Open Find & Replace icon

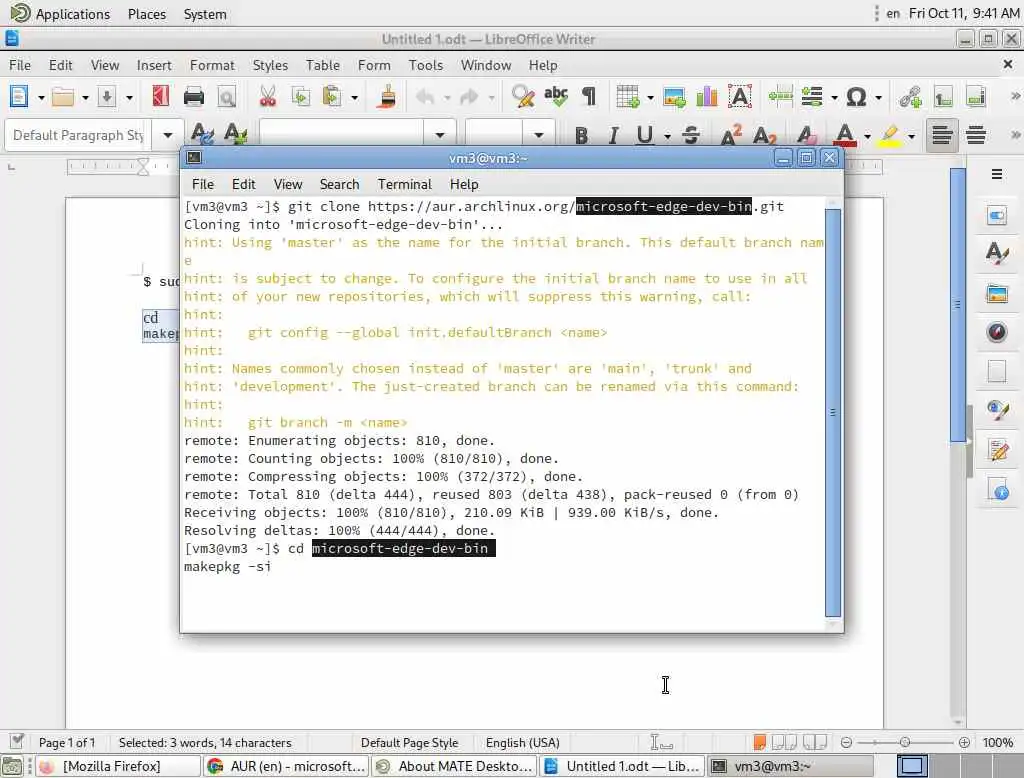(523, 97)
